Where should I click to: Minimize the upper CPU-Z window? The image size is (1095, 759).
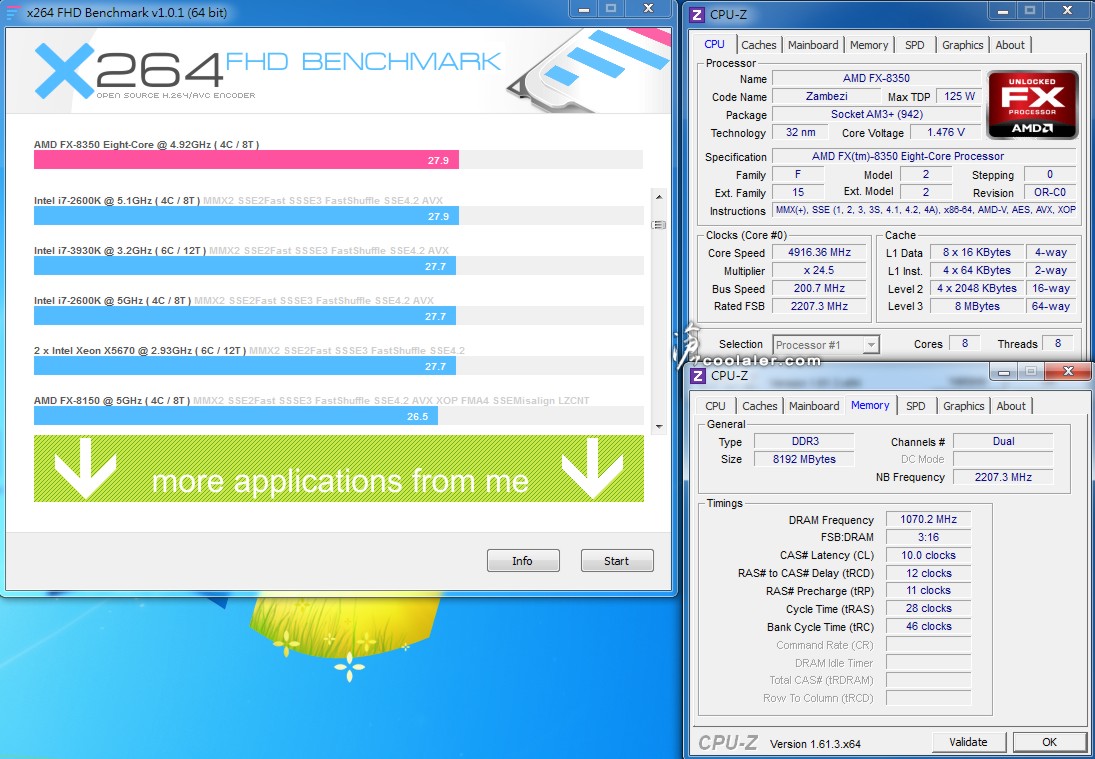[x=1003, y=10]
